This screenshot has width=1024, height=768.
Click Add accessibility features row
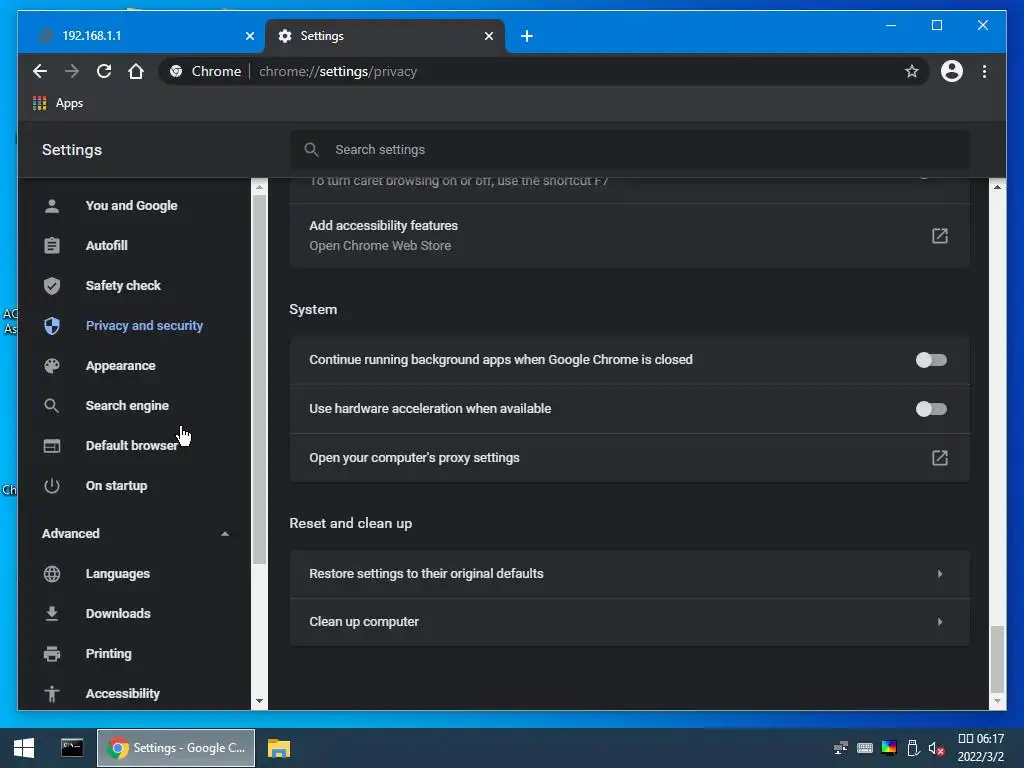(x=630, y=236)
